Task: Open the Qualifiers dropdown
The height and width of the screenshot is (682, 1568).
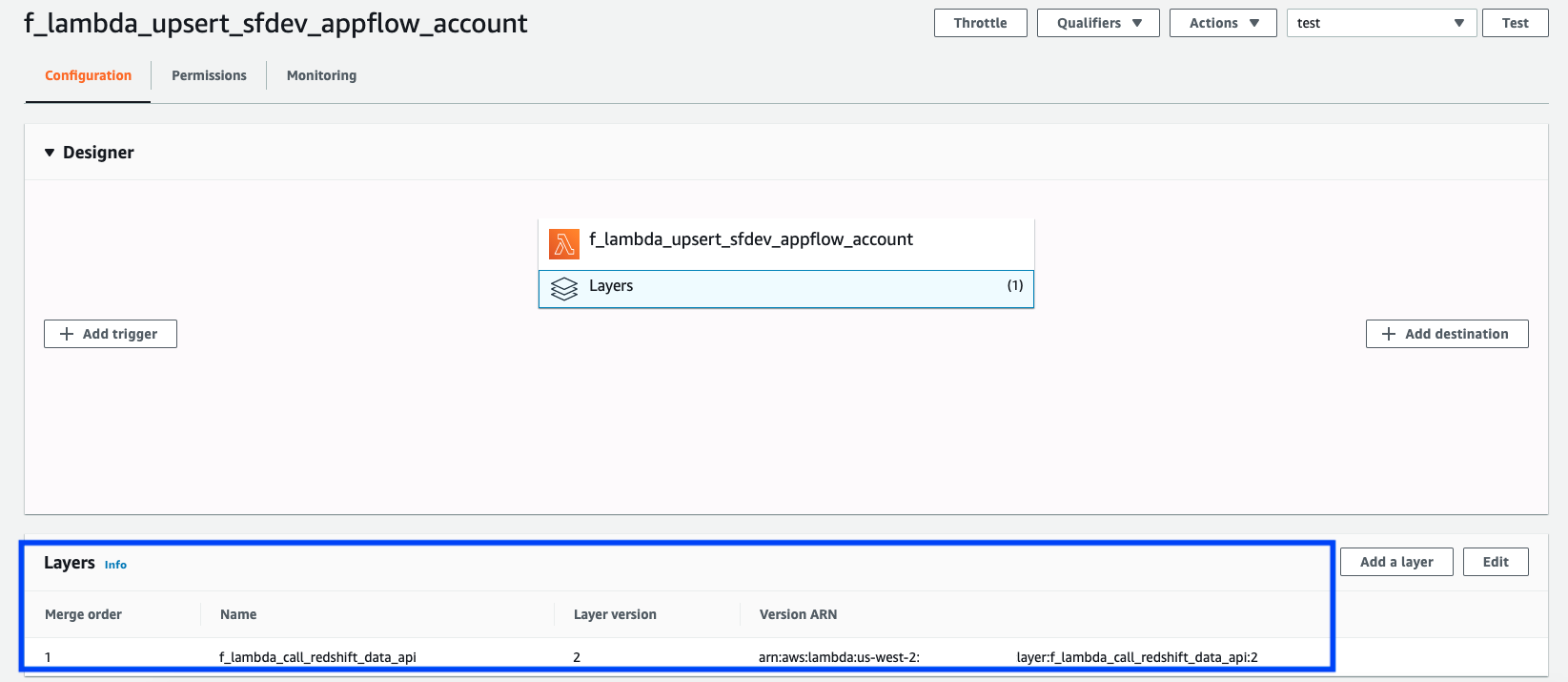Action: [1098, 23]
